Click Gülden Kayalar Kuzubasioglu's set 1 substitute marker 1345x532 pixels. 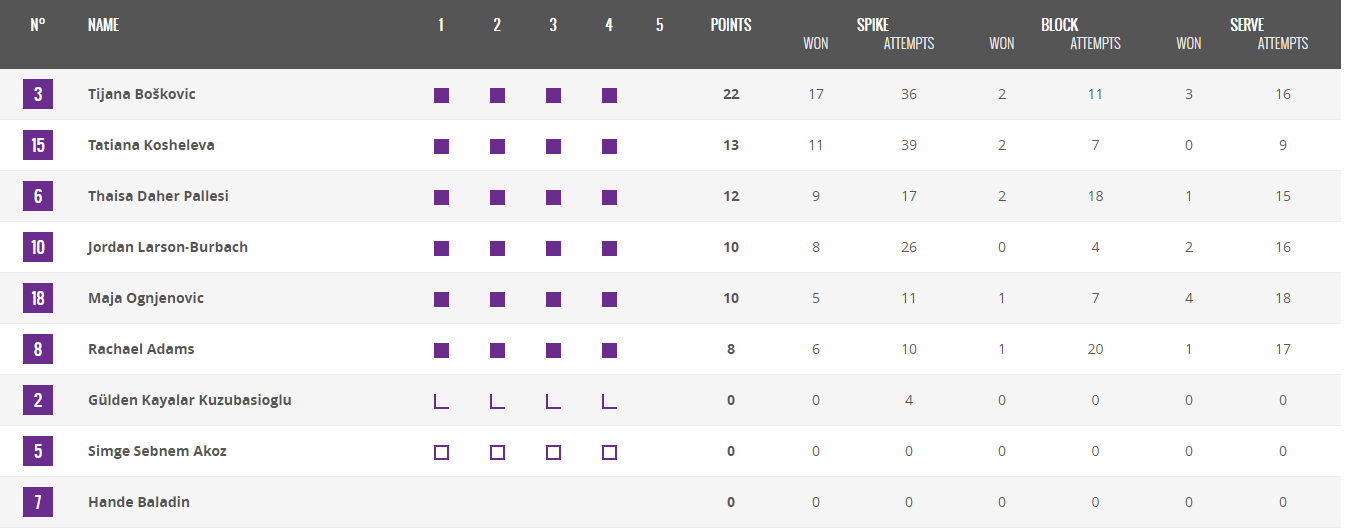point(441,401)
